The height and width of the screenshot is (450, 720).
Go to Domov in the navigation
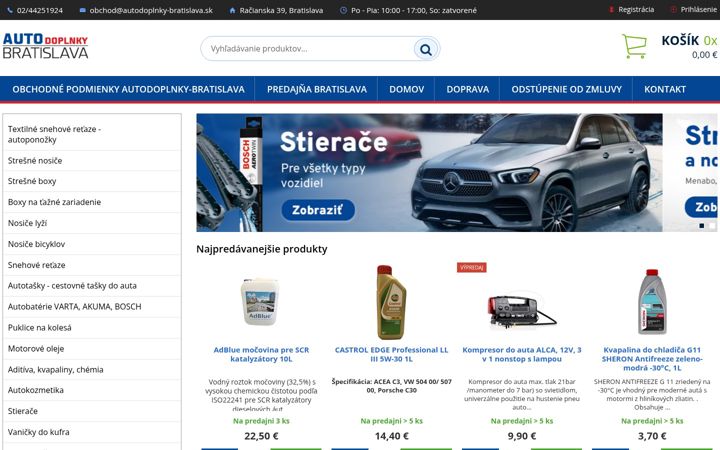(x=406, y=89)
